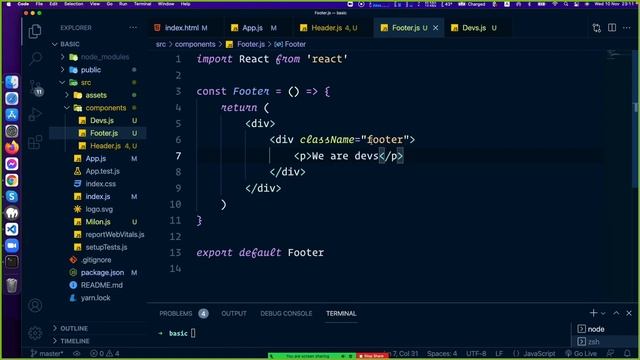Open Skype from the dock
The image size is (640, 360).
[12, 196]
